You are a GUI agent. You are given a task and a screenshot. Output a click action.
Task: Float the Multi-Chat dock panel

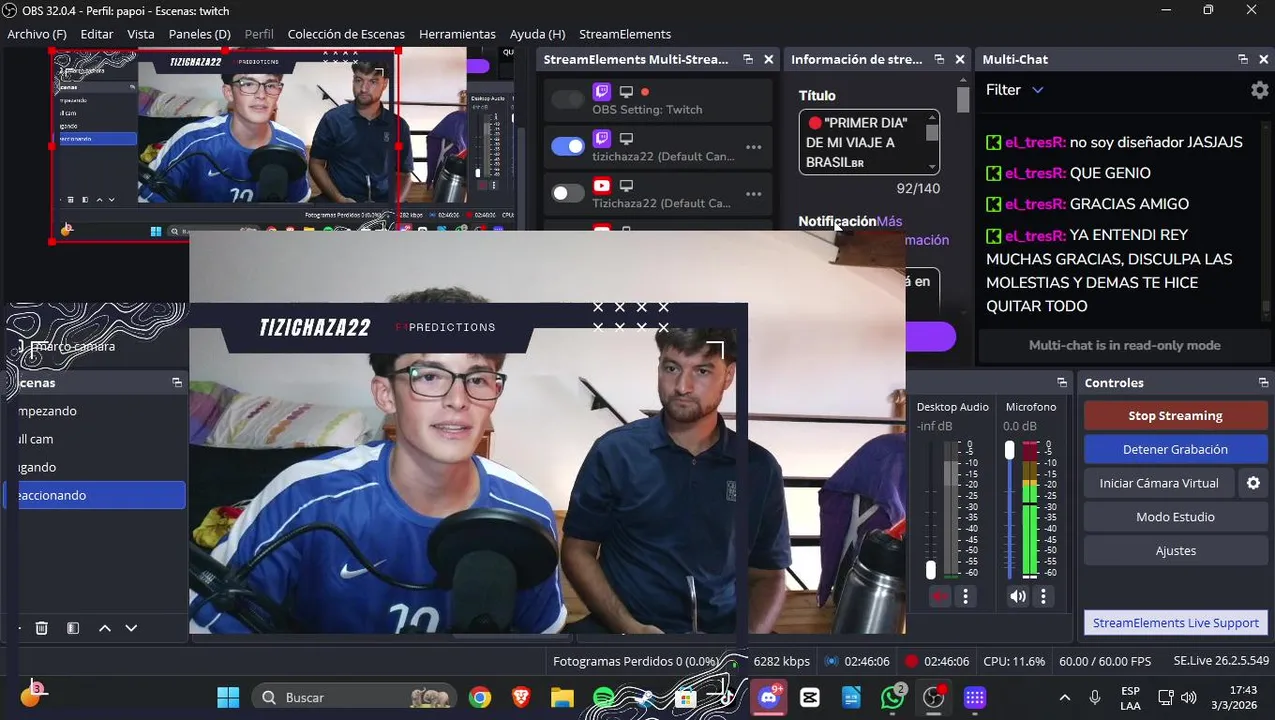point(1243,60)
